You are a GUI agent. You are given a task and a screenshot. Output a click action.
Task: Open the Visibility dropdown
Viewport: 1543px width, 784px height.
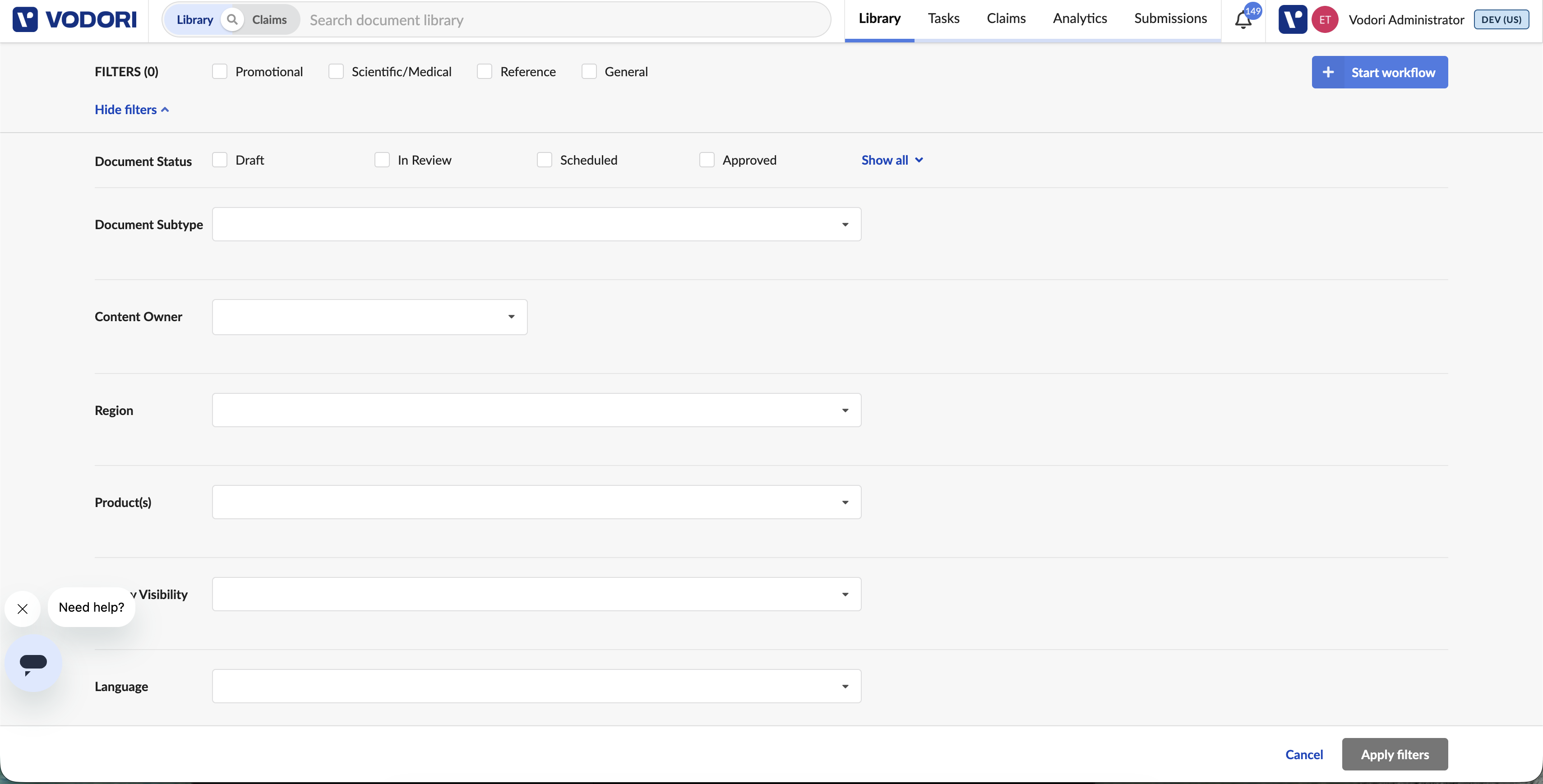click(x=537, y=594)
